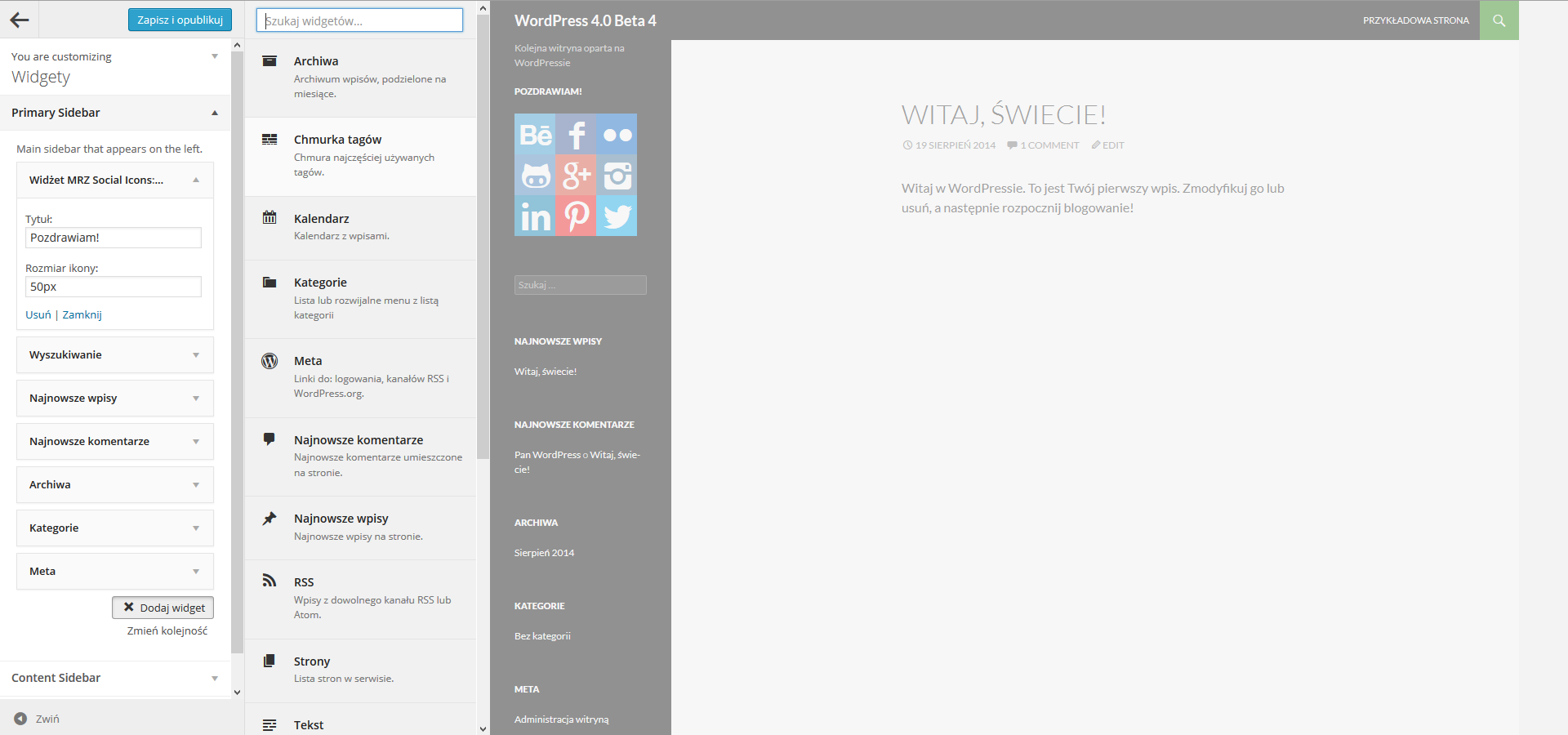Click the Zwiń collapse arrow icon
The image size is (1568, 735).
click(20, 719)
